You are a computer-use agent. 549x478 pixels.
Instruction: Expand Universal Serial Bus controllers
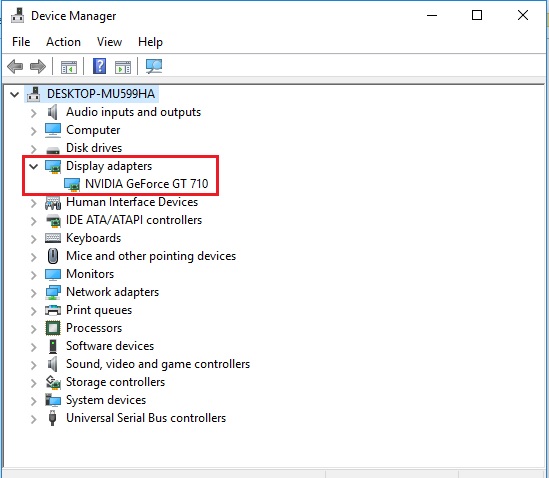[x=34, y=419]
